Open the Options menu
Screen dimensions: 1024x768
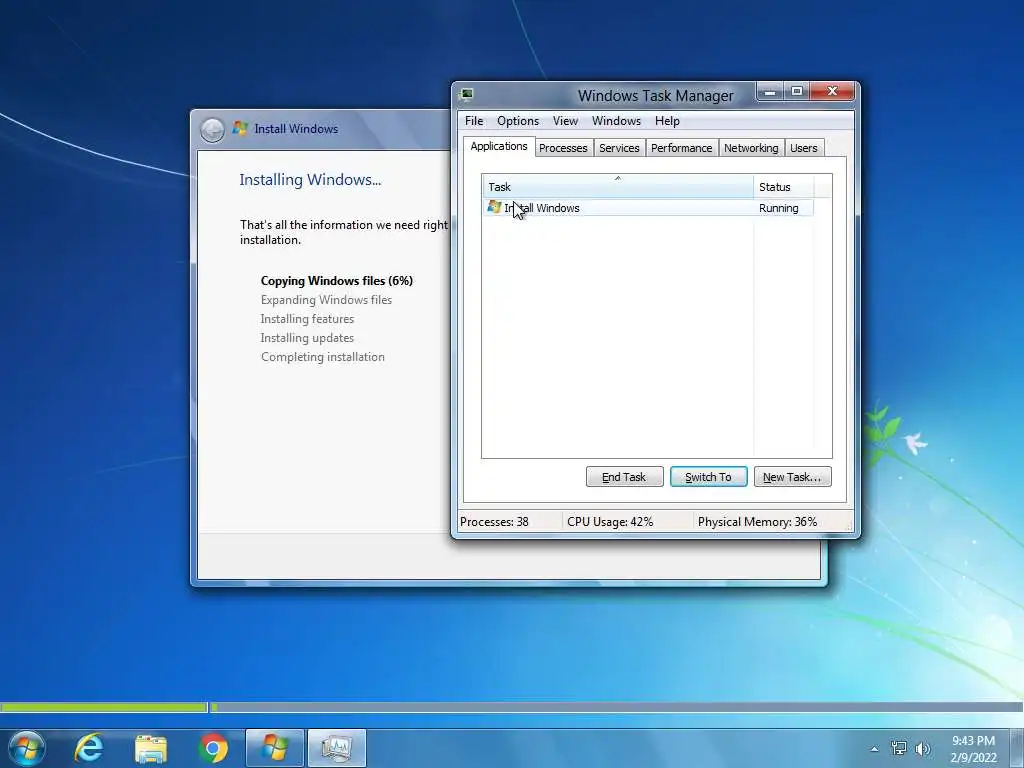[518, 121]
